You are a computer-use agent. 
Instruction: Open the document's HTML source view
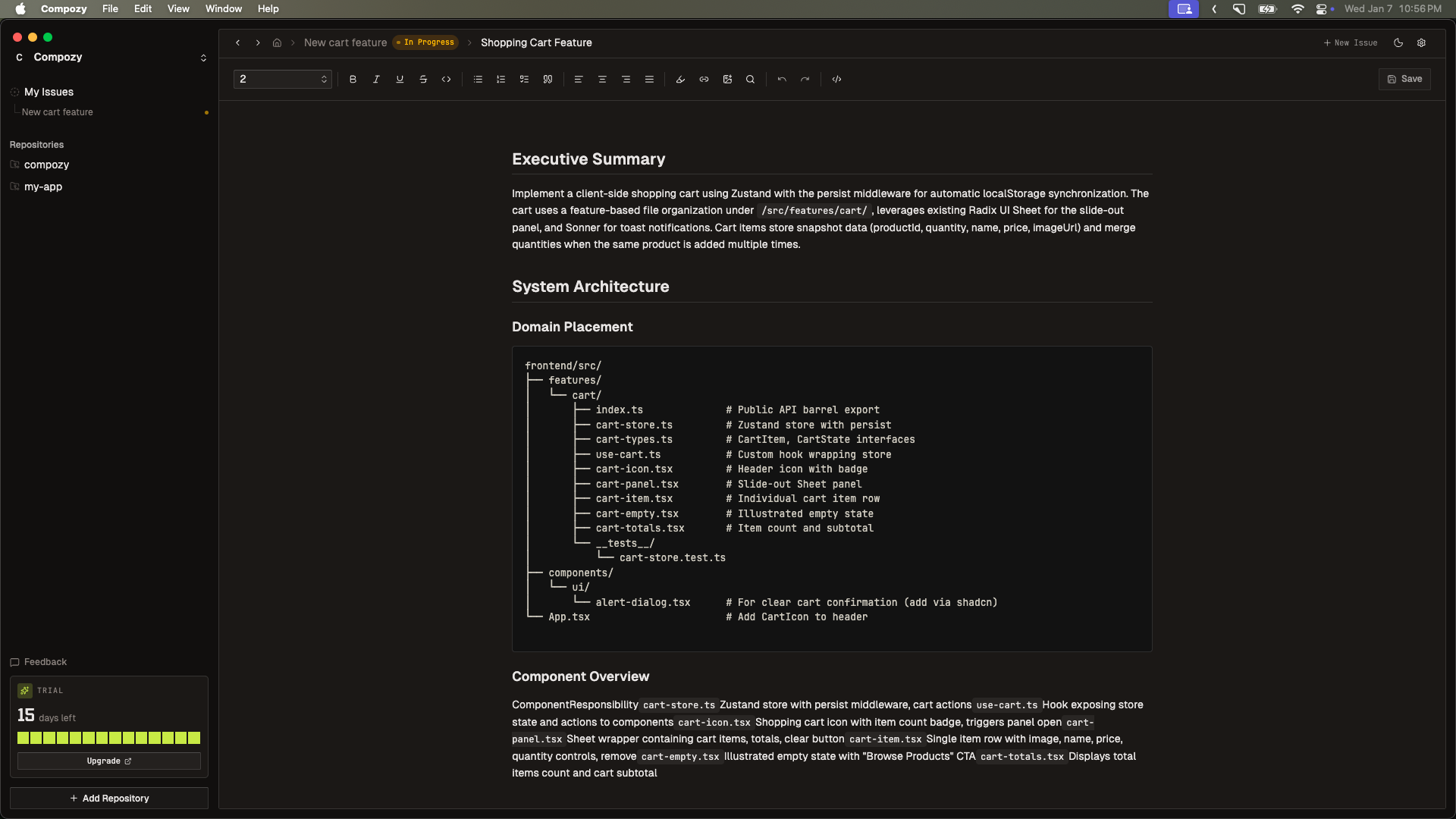[x=836, y=79]
